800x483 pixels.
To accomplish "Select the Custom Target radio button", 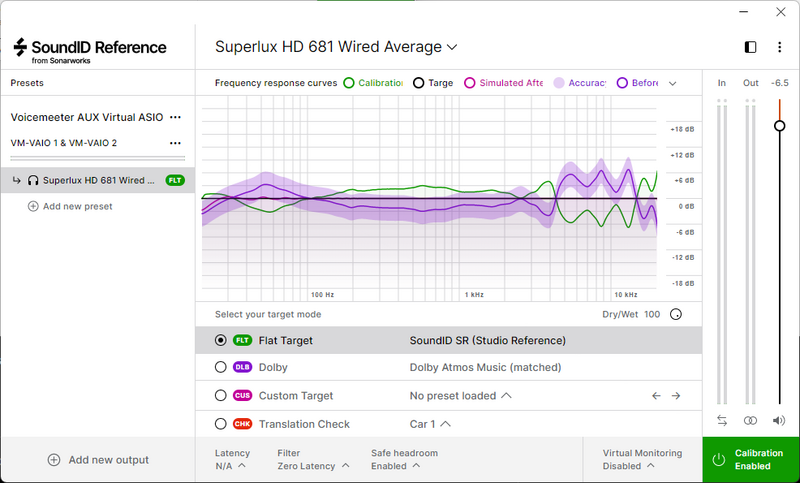I will coord(220,396).
